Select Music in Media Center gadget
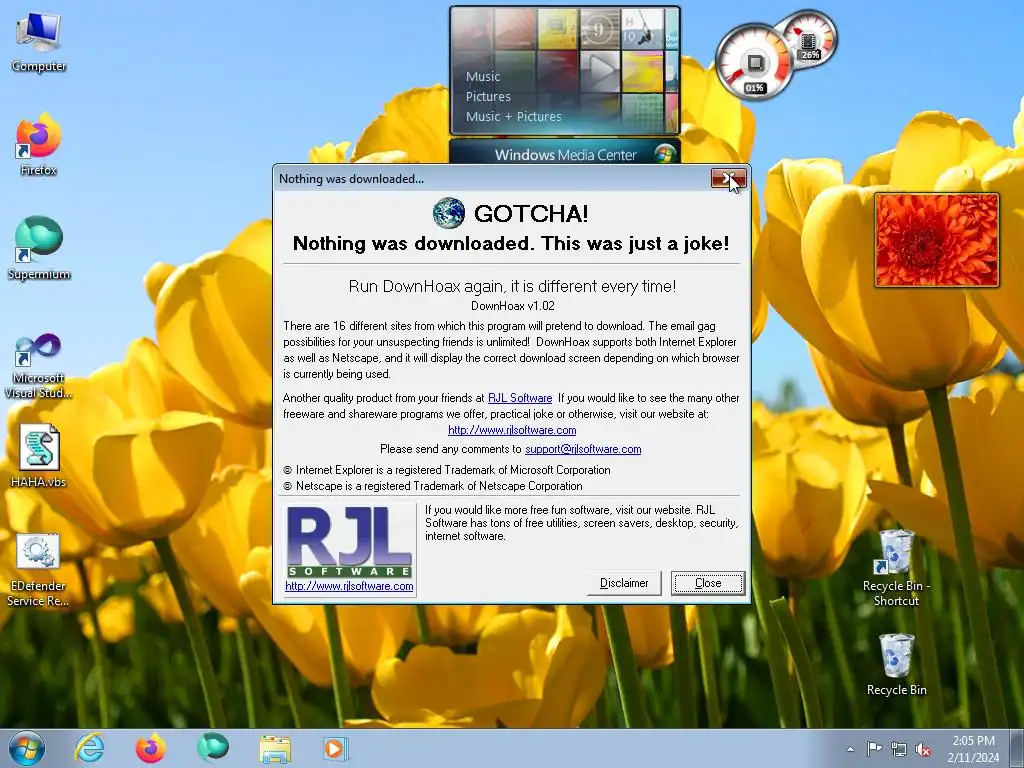1024x768 pixels. click(483, 76)
